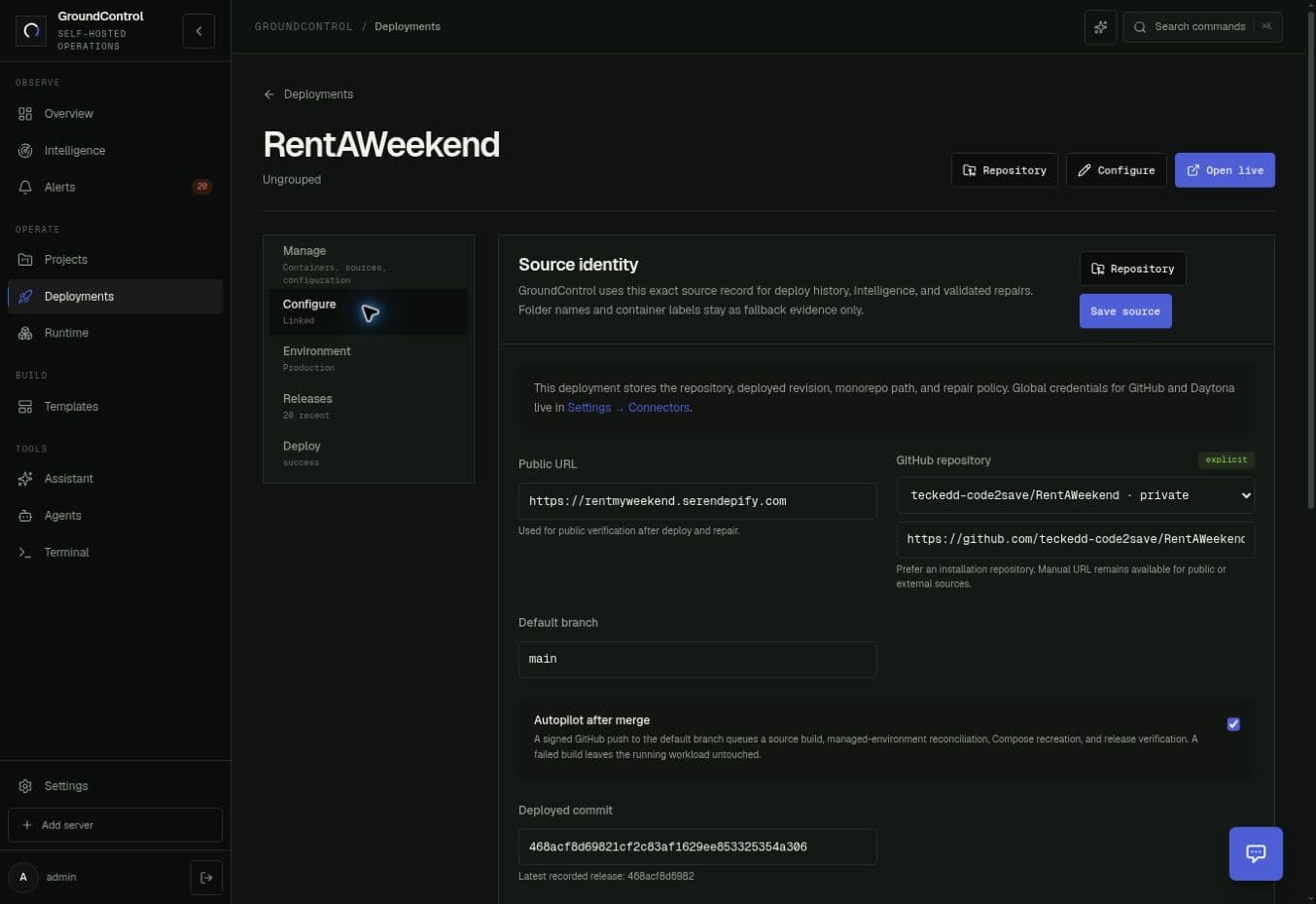
Task: Click the Templates icon in sidebar
Action: pos(25,407)
